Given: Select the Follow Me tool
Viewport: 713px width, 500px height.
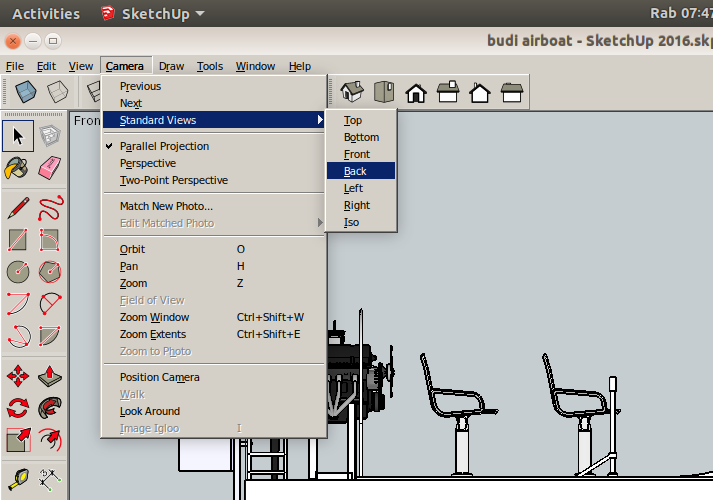Looking at the screenshot, I should 50,408.
